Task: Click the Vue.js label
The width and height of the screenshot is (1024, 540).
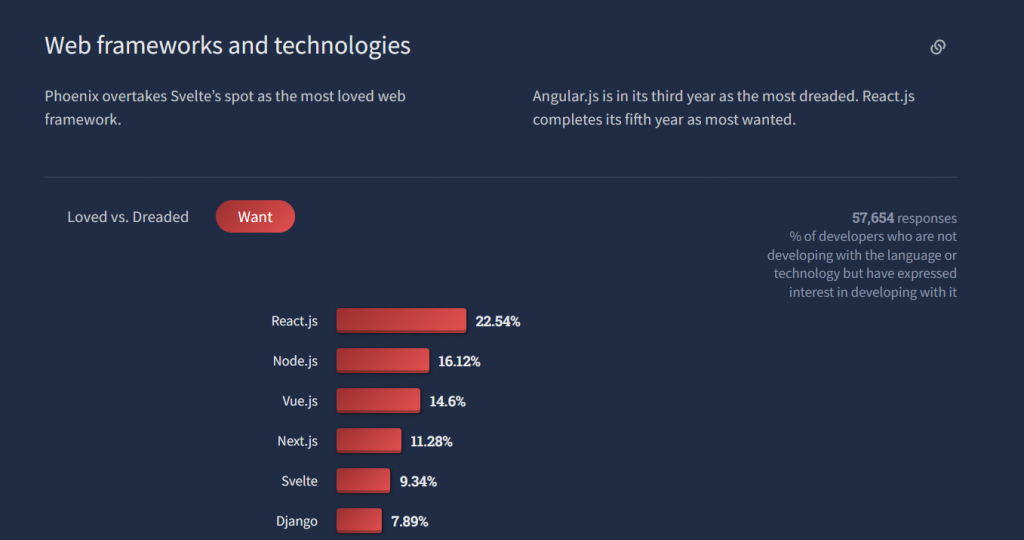Action: click(300, 401)
